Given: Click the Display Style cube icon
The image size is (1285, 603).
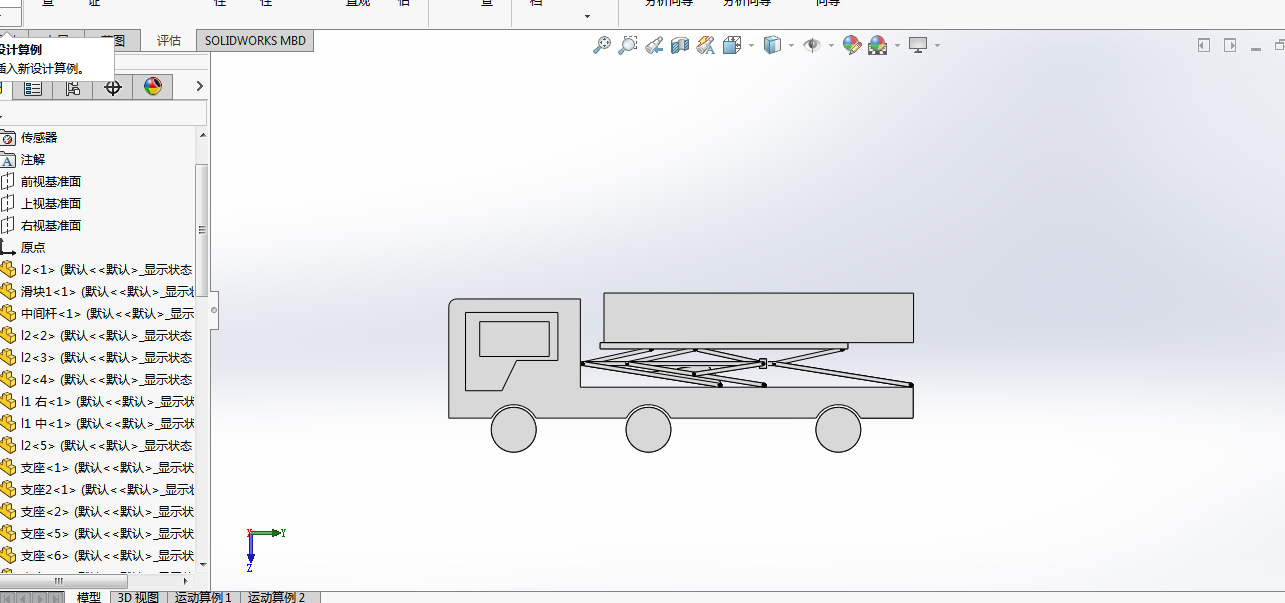Looking at the screenshot, I should pyautogui.click(x=772, y=45).
